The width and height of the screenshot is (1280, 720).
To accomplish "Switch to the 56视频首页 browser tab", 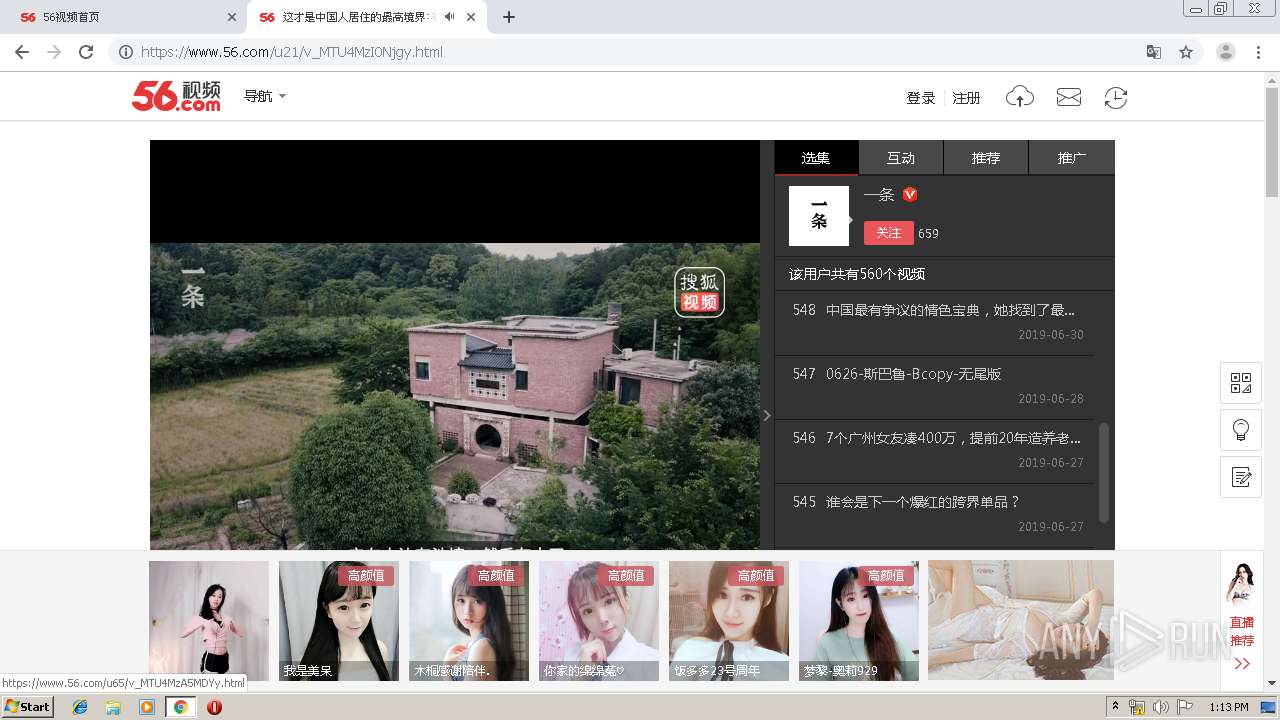I will click(x=125, y=17).
